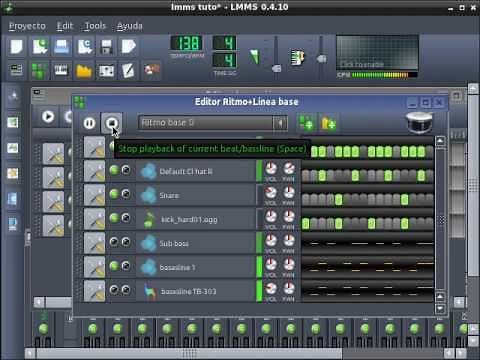Show the controller rack

(152, 70)
